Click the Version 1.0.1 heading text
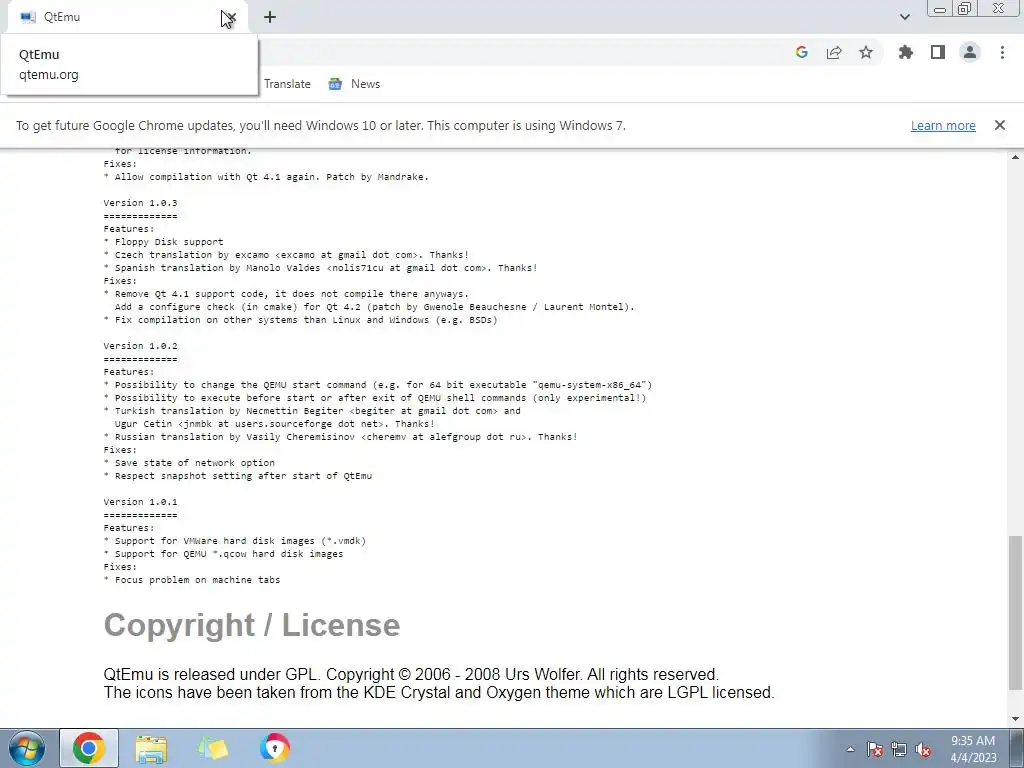1024x768 pixels. click(x=140, y=502)
